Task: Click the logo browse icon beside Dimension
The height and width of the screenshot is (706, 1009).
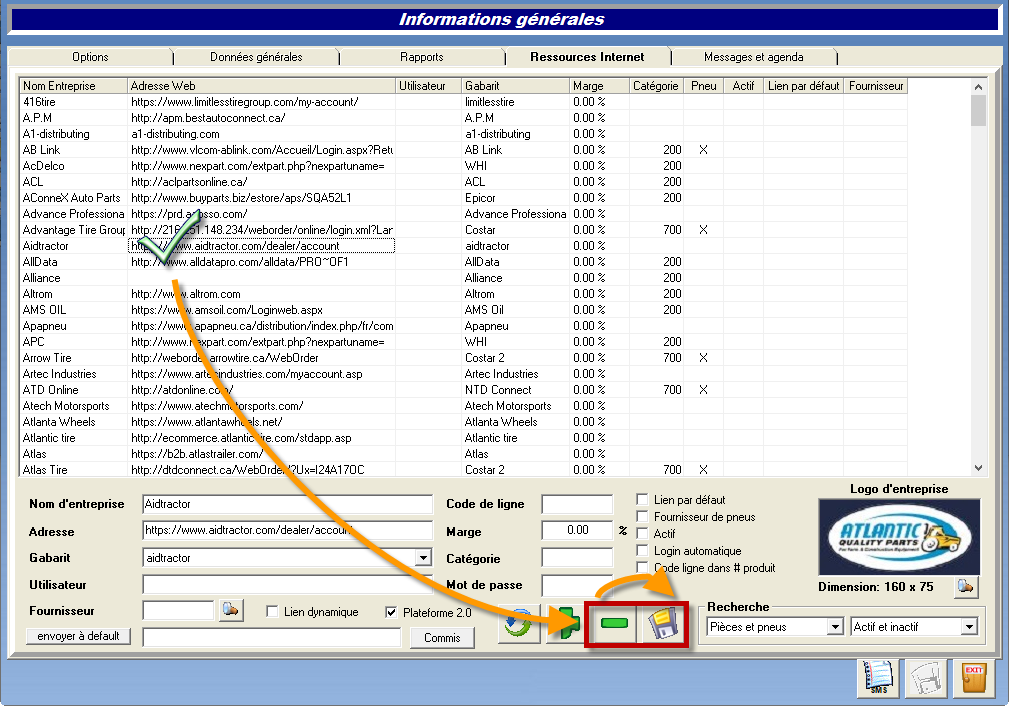Action: pos(966,586)
